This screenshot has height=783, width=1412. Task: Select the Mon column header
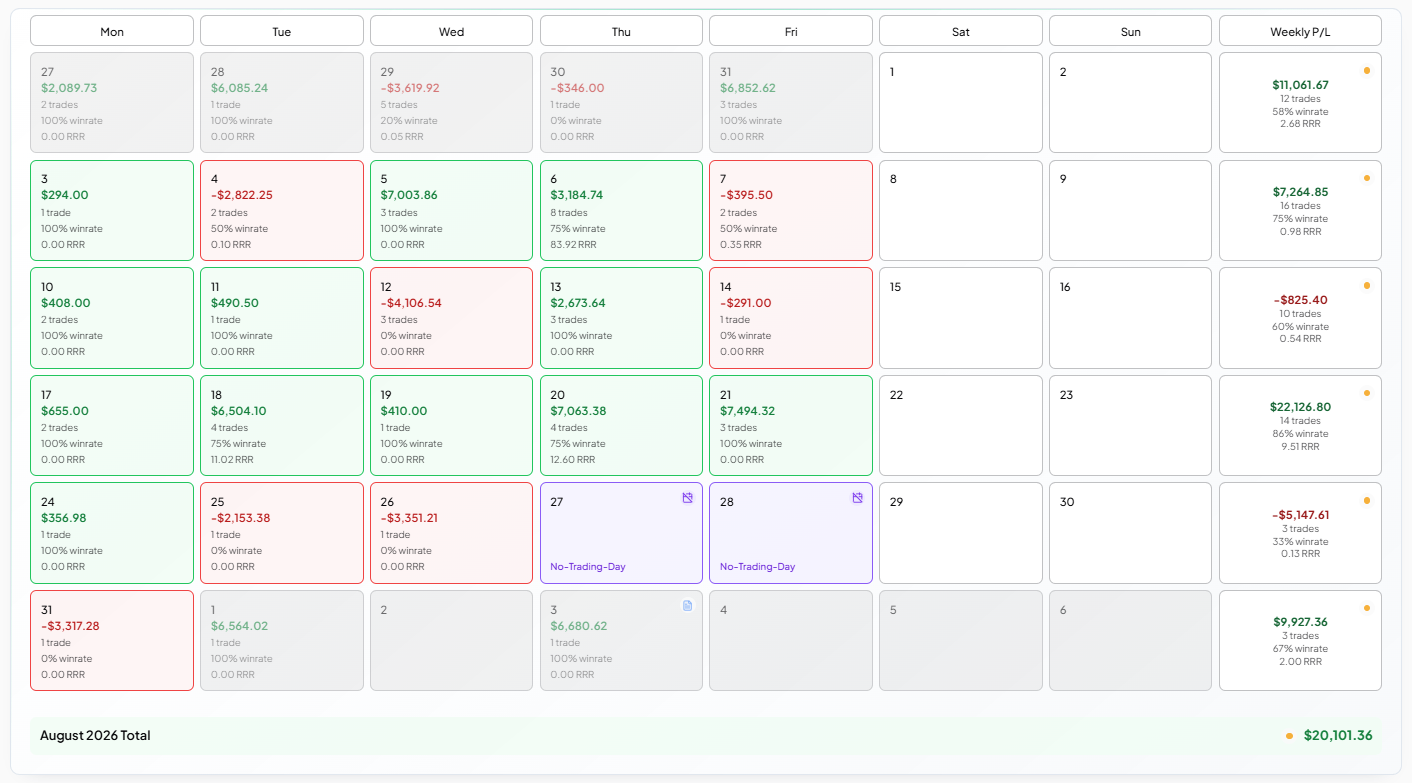pyautogui.click(x=112, y=31)
